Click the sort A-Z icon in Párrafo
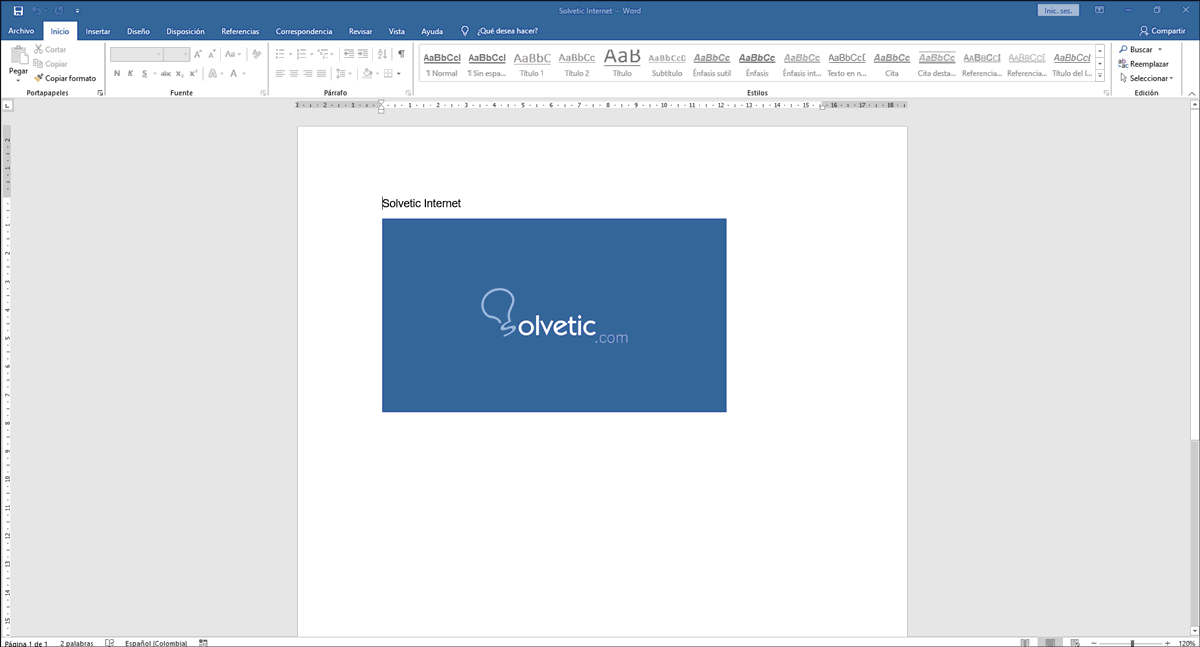The height and width of the screenshot is (647, 1200). (x=383, y=54)
